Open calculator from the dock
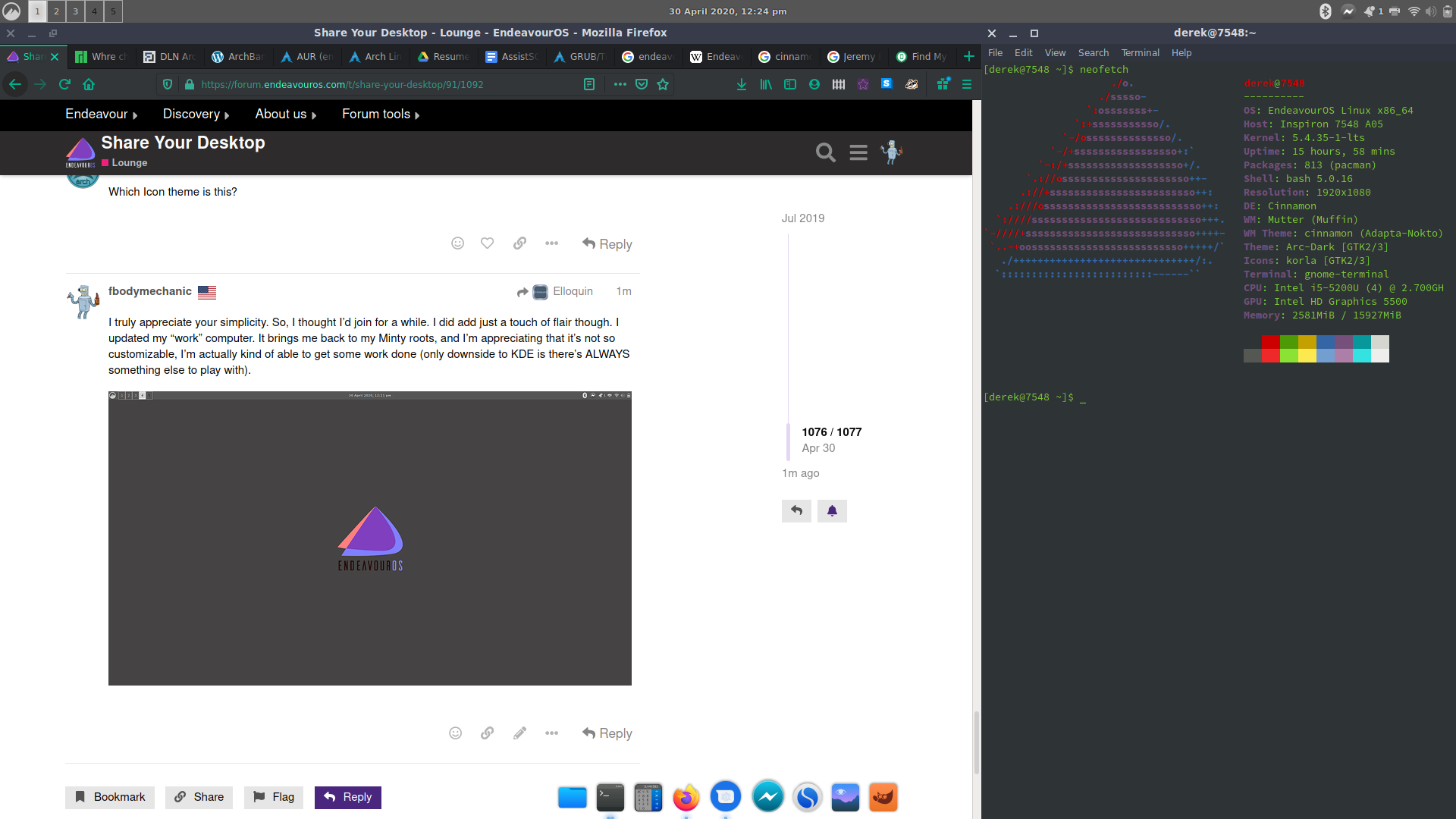Screen dimensions: 1456x819 pos(648,798)
